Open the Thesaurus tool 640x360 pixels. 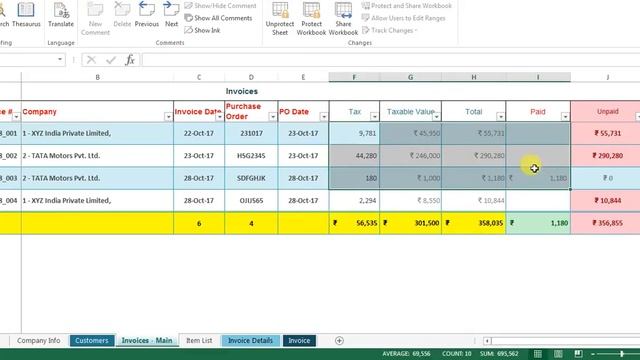click(x=26, y=15)
